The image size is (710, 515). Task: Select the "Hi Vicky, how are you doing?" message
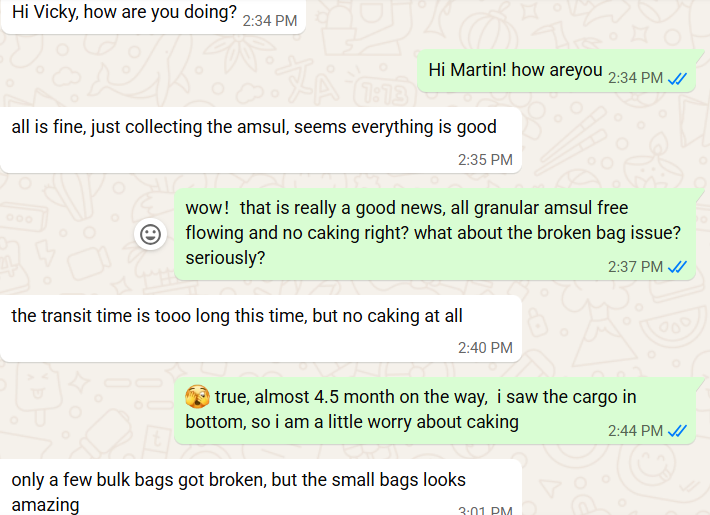[124, 16]
